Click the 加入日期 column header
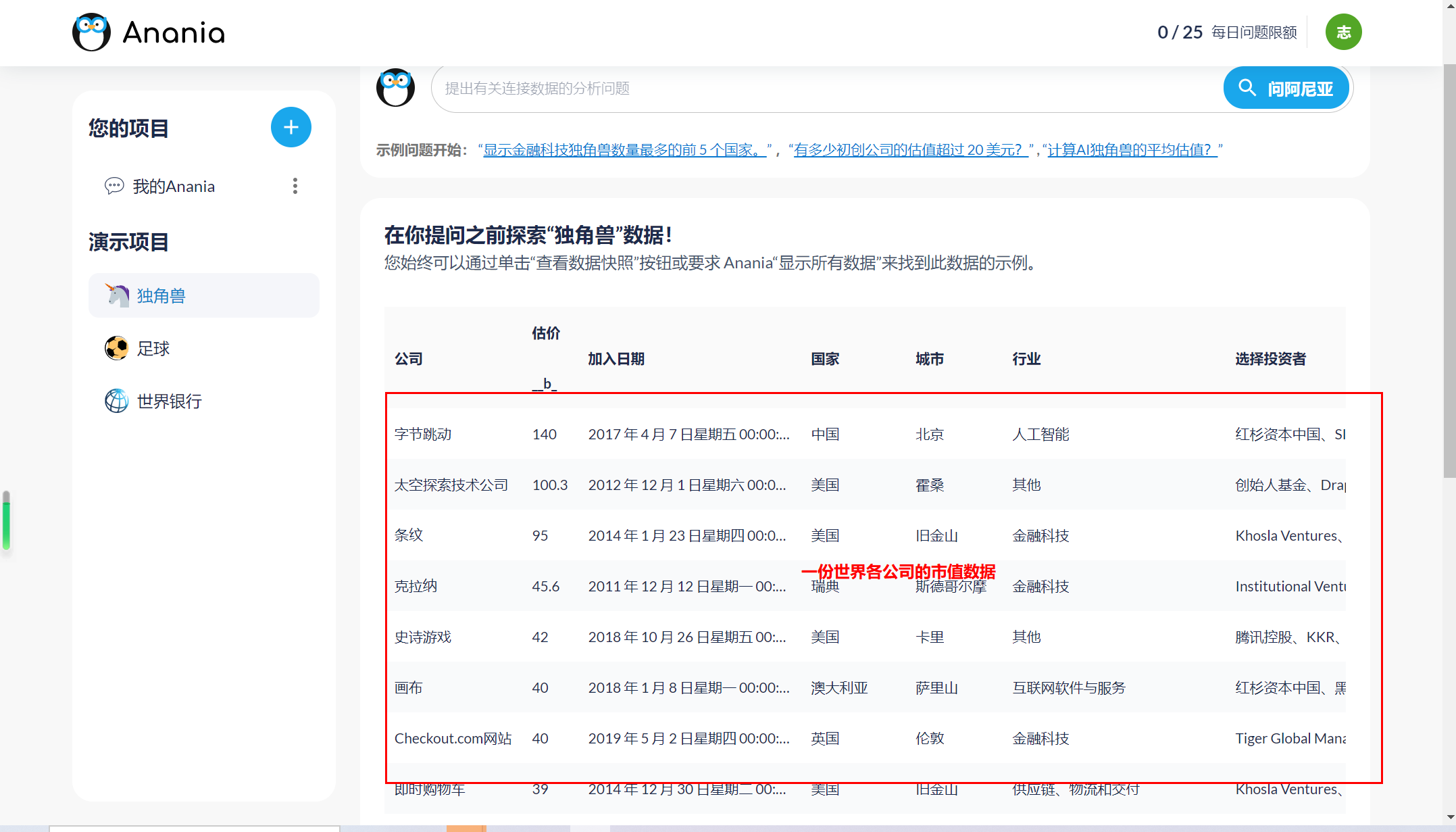 616,359
